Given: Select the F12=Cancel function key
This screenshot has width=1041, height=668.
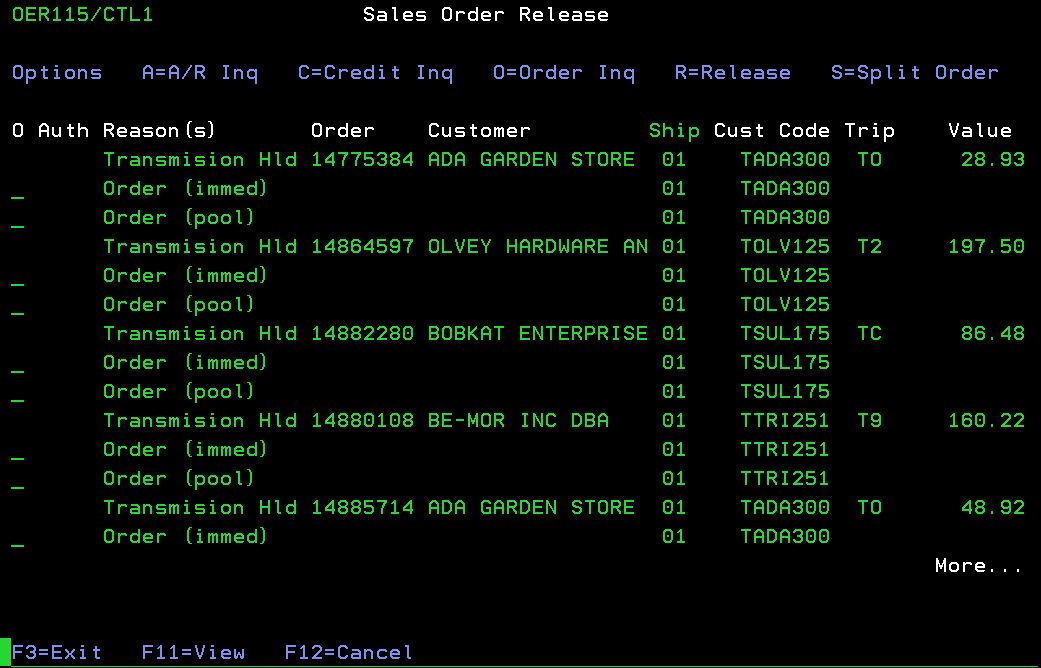Looking at the screenshot, I should tap(348, 653).
